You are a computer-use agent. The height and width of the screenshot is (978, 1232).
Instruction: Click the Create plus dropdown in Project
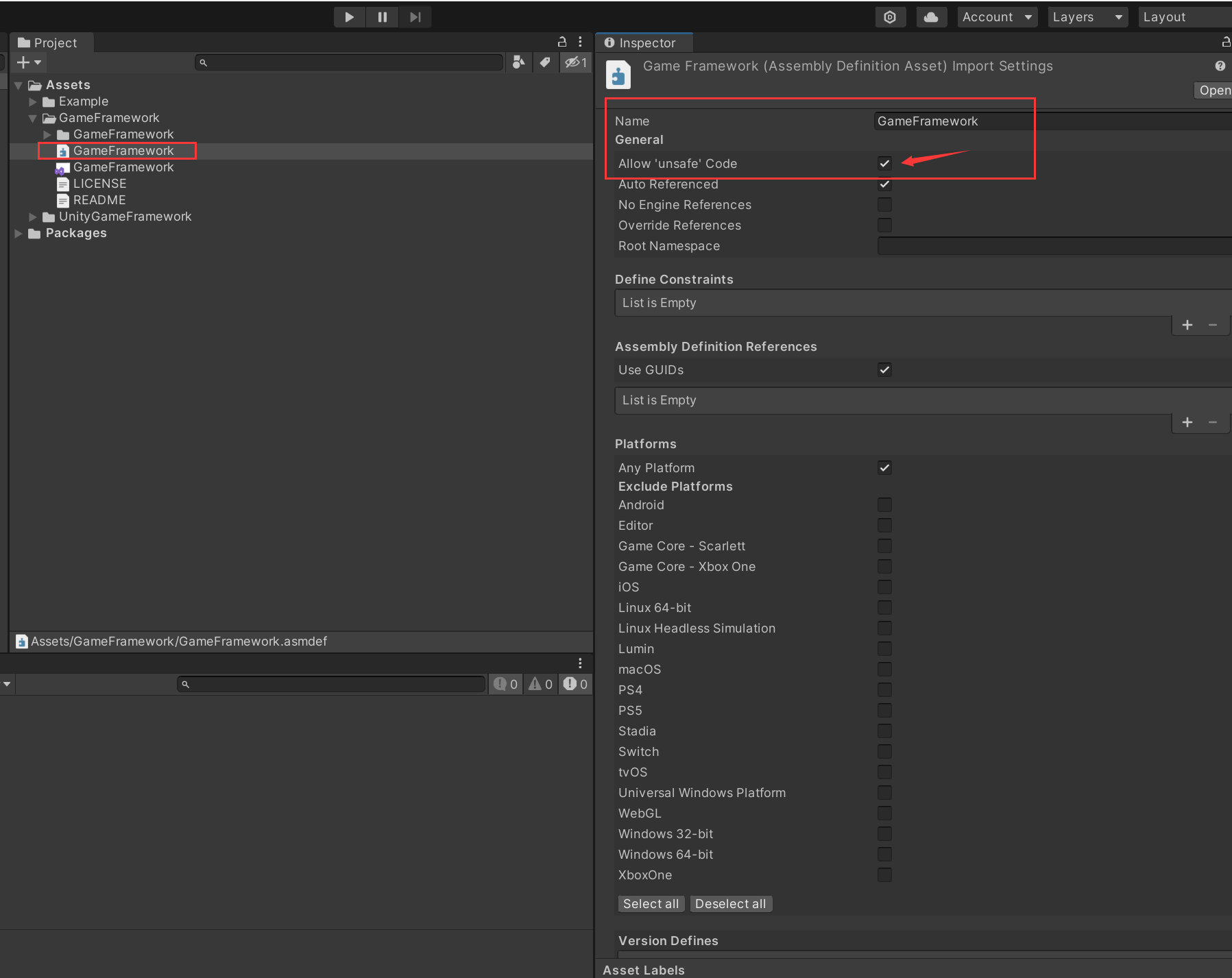click(x=29, y=62)
